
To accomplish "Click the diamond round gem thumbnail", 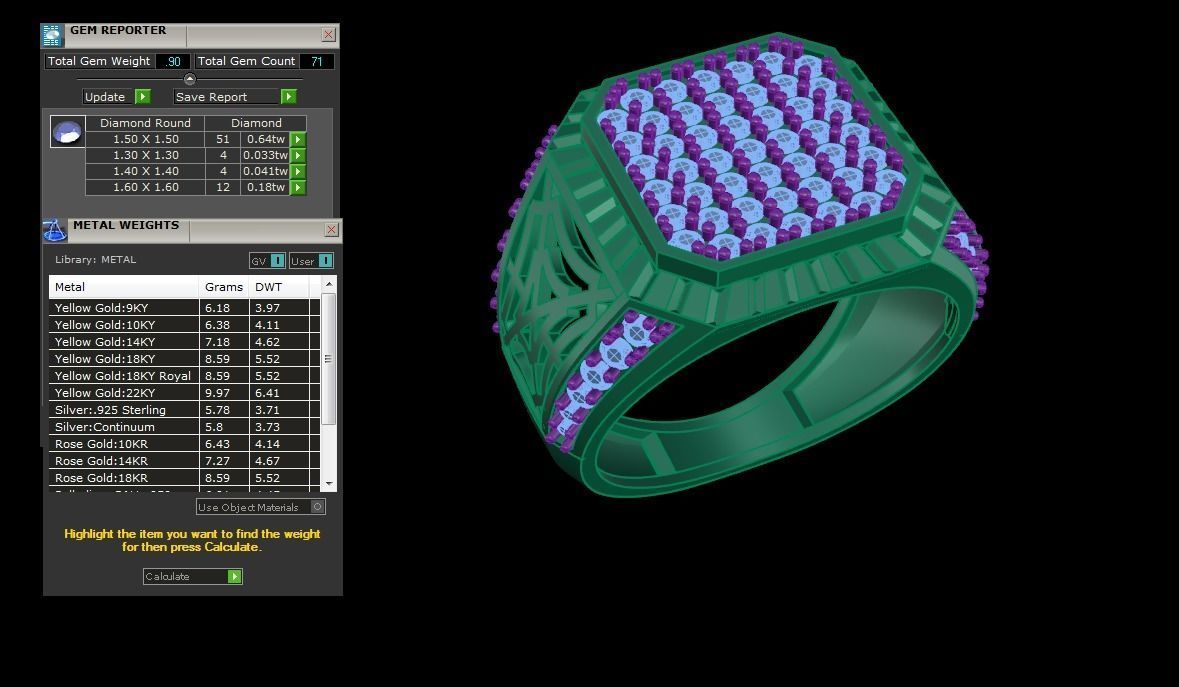I will pyautogui.click(x=68, y=132).
